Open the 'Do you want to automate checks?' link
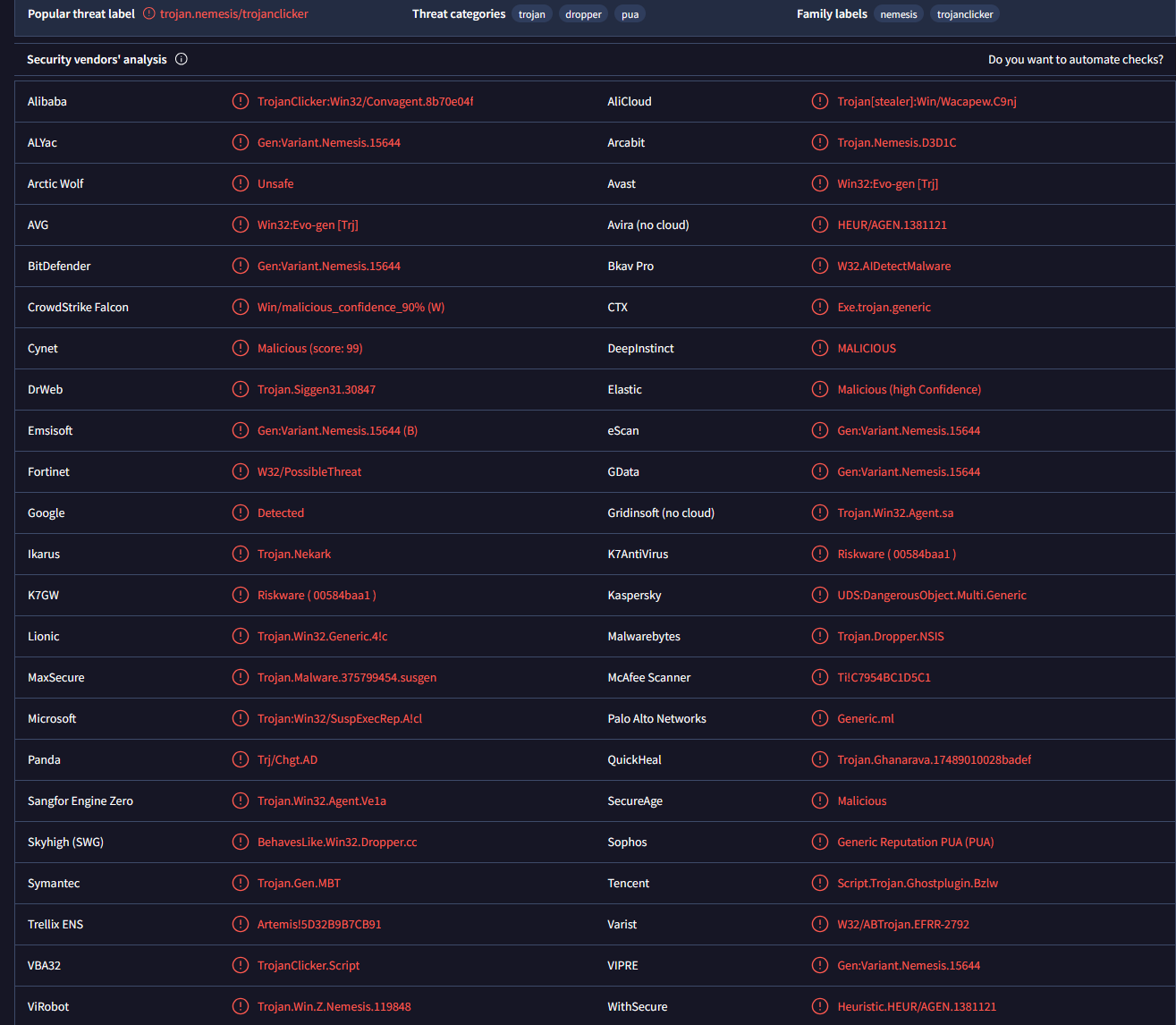The height and width of the screenshot is (1025, 1176). [x=1076, y=59]
